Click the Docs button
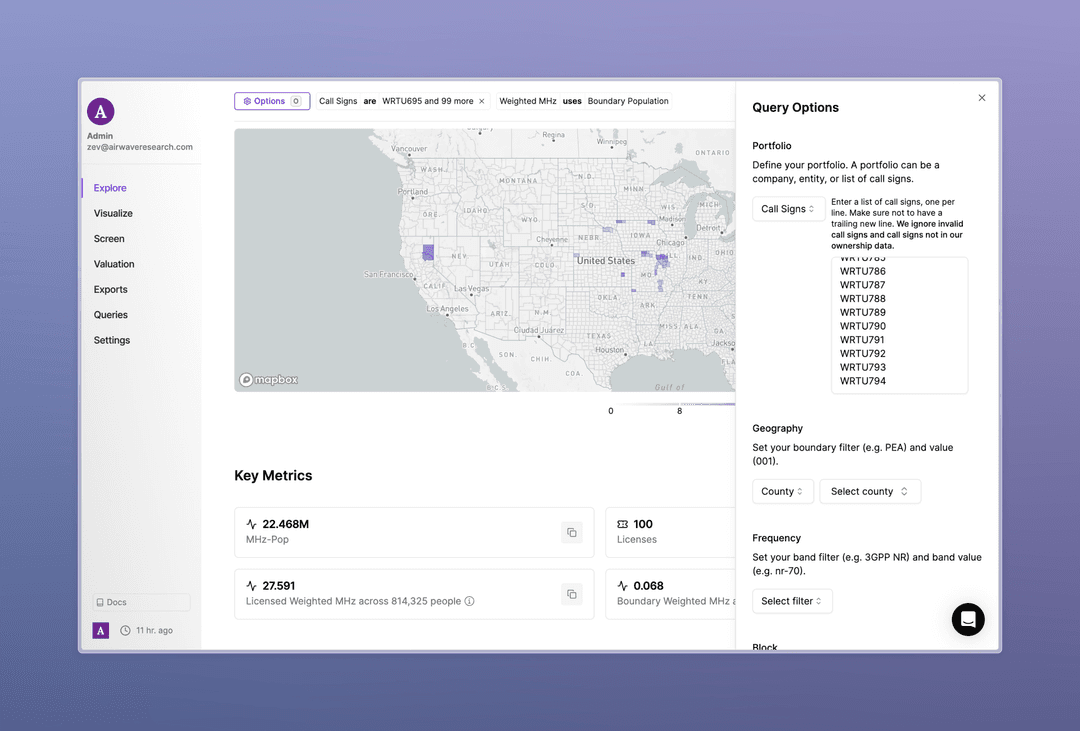This screenshot has height=731, width=1080. click(140, 601)
